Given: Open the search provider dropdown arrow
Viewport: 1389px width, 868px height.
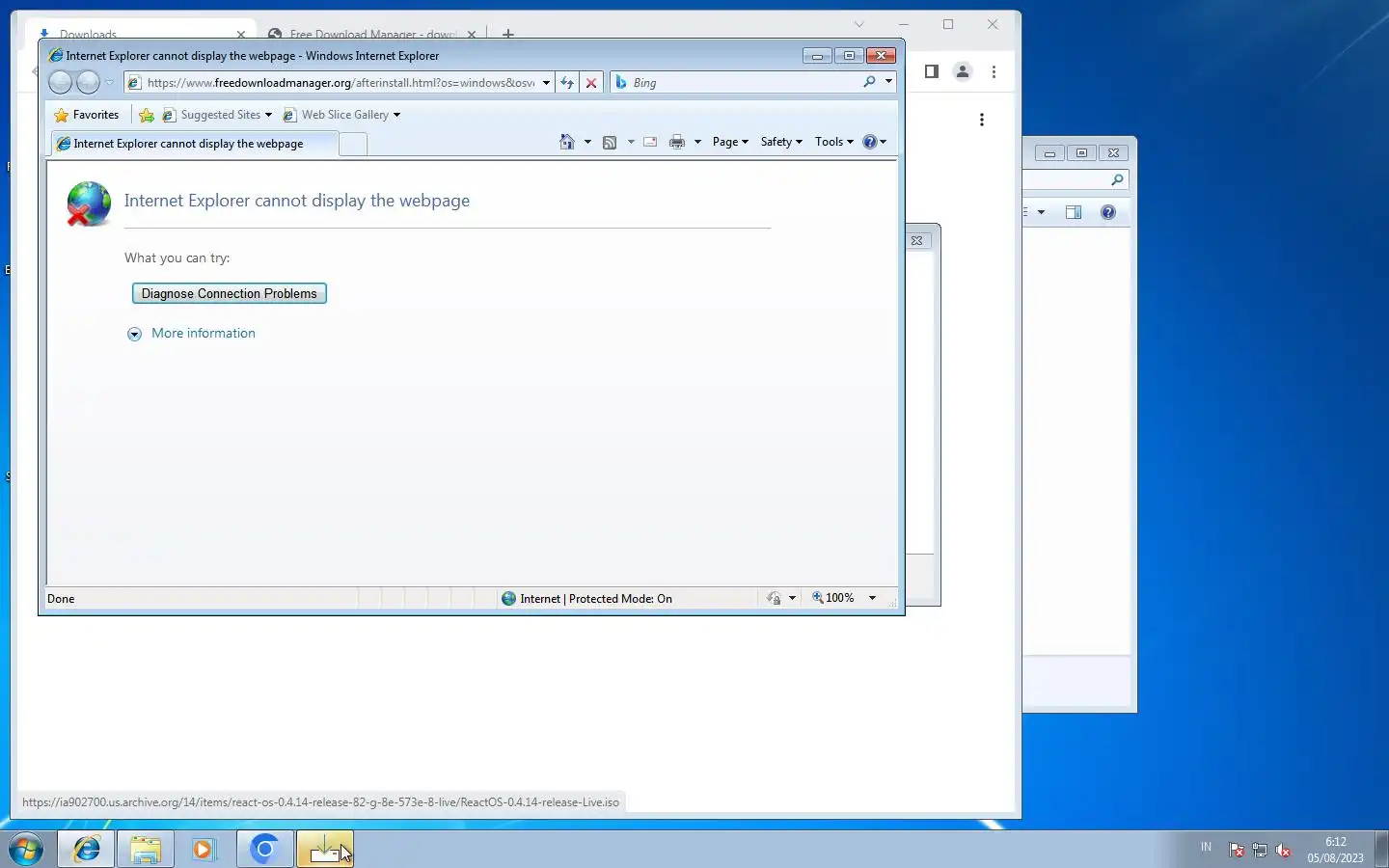Looking at the screenshot, I should coord(888,82).
